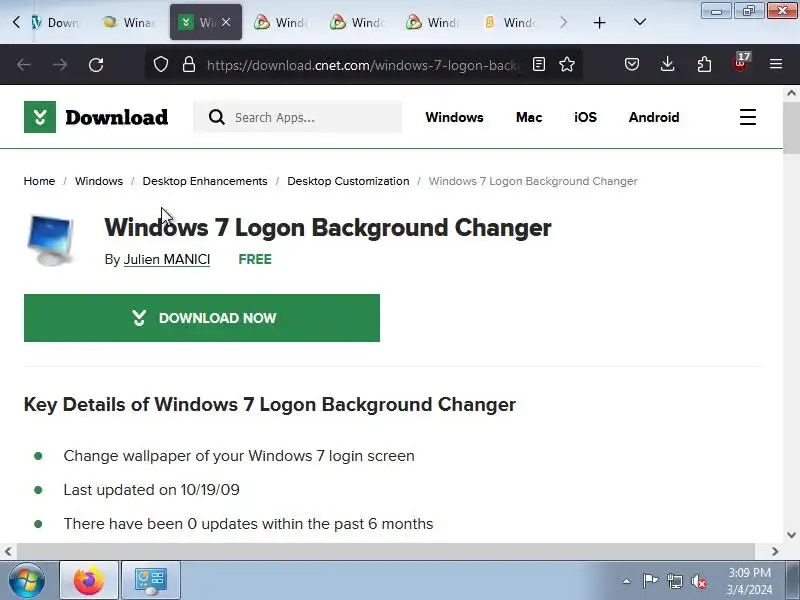Open the Downloads toolbar icon

pos(667,64)
